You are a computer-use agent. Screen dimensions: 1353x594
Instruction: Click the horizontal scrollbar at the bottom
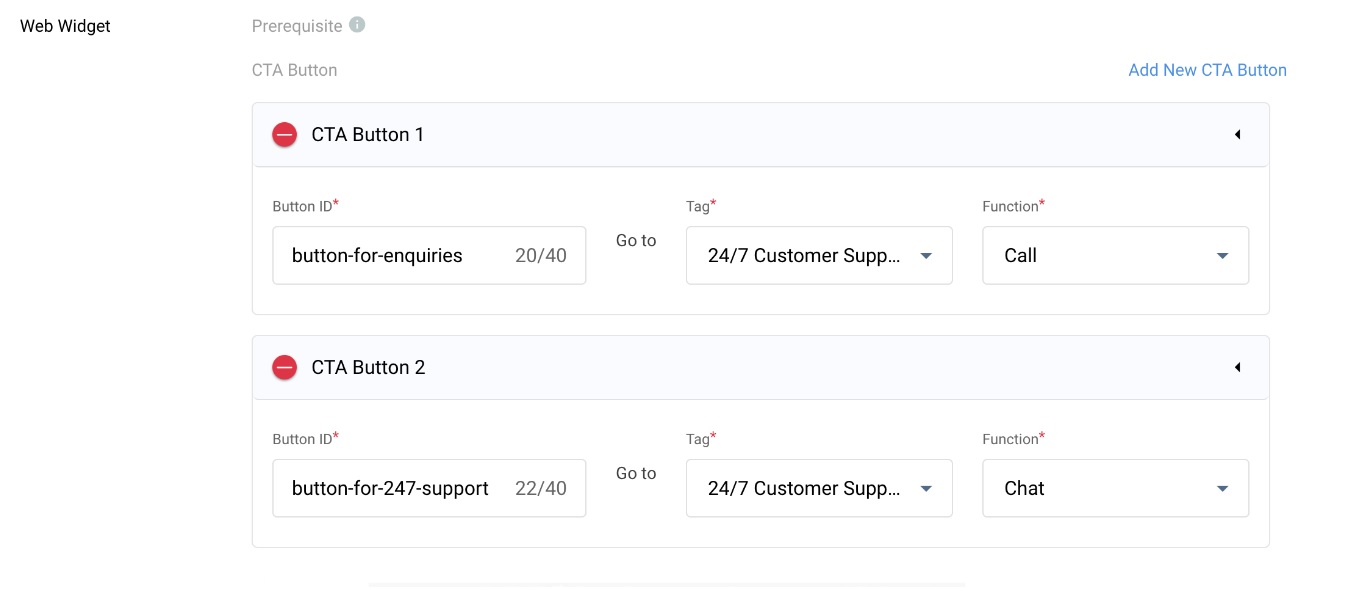click(x=665, y=584)
